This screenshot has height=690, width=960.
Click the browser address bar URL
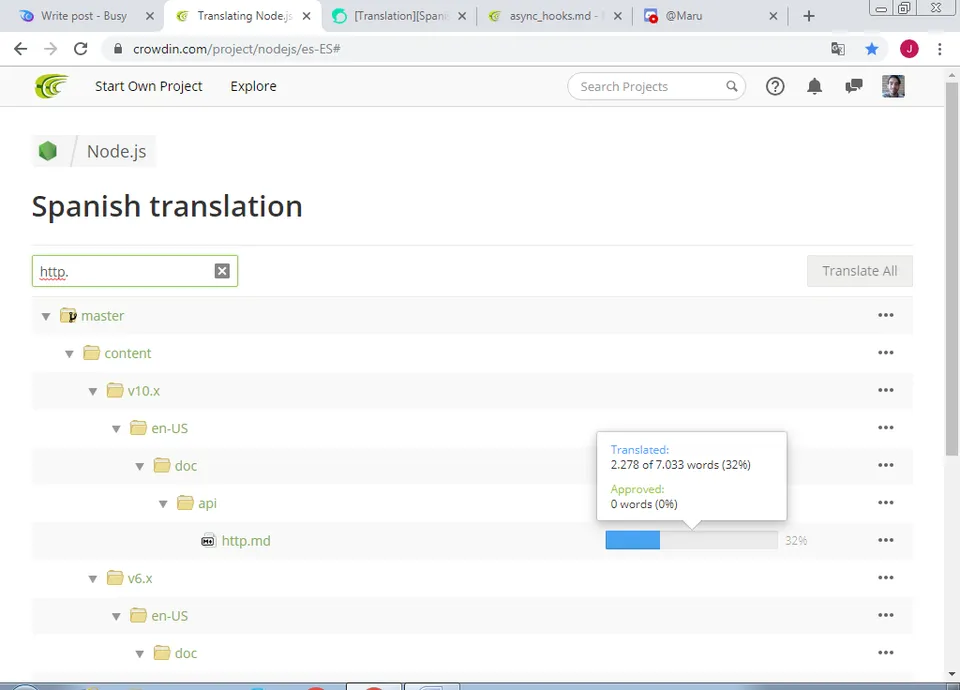(x=236, y=49)
